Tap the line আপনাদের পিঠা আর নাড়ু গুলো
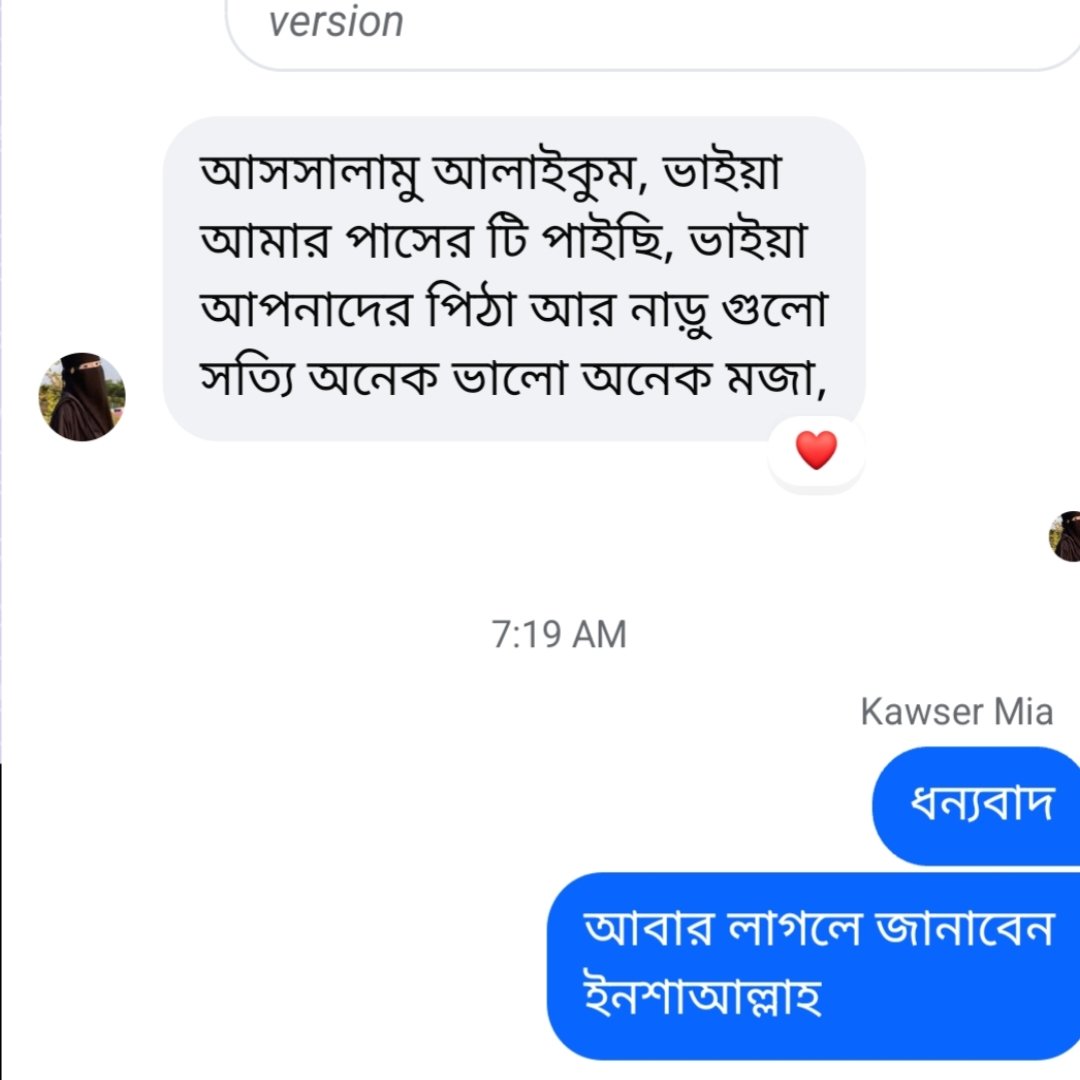The width and height of the screenshot is (1080, 1080). (x=514, y=310)
